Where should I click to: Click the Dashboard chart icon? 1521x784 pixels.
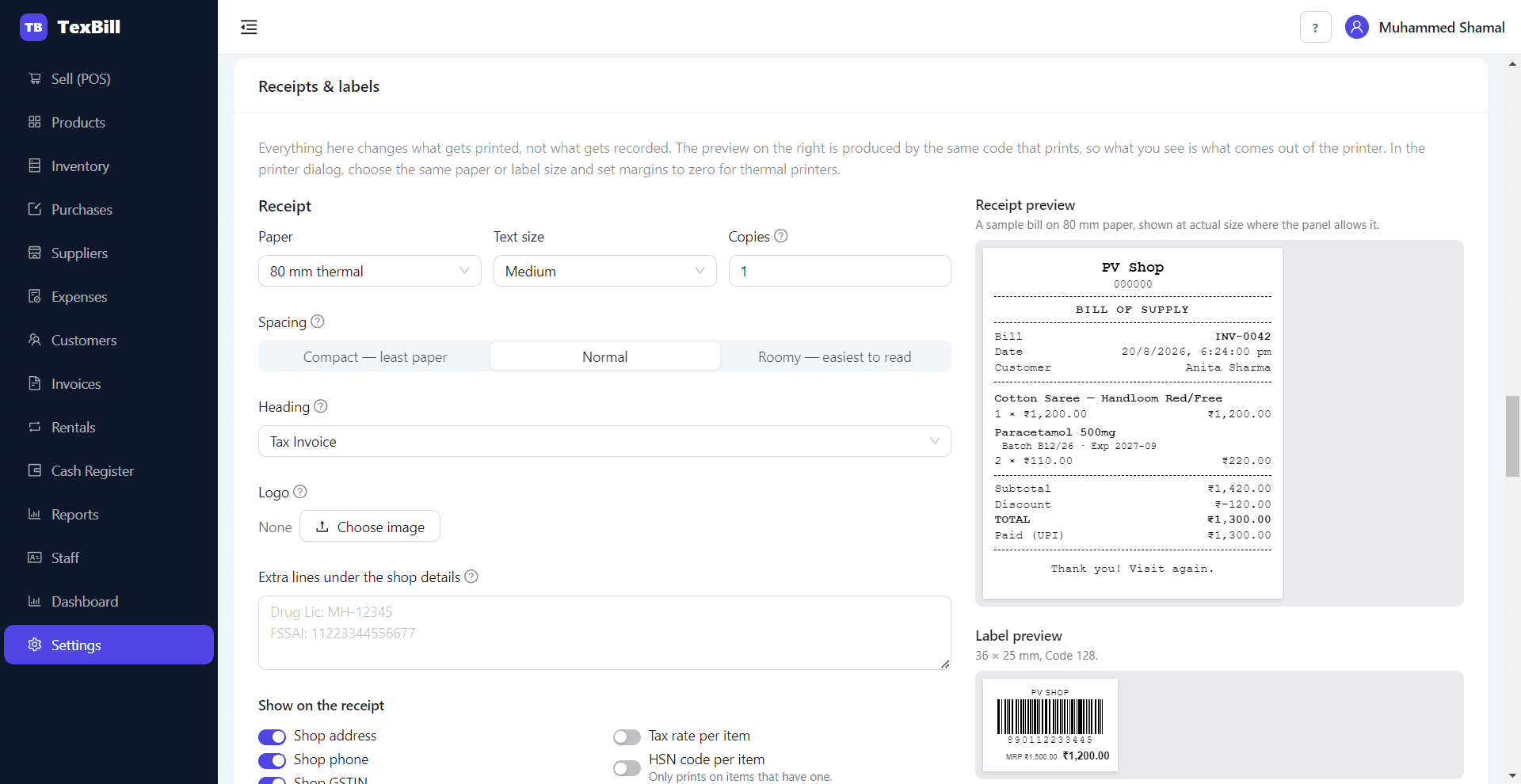(x=35, y=601)
